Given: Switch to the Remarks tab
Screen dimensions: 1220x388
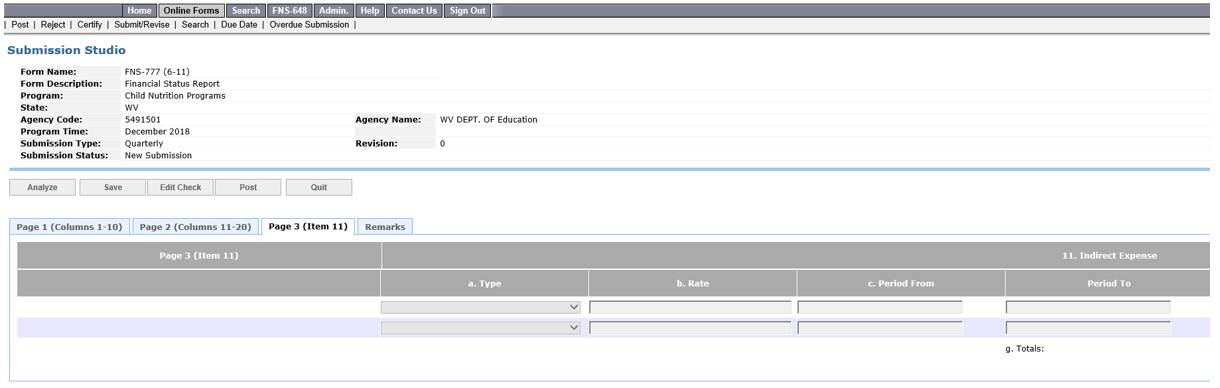Looking at the screenshot, I should tap(385, 227).
